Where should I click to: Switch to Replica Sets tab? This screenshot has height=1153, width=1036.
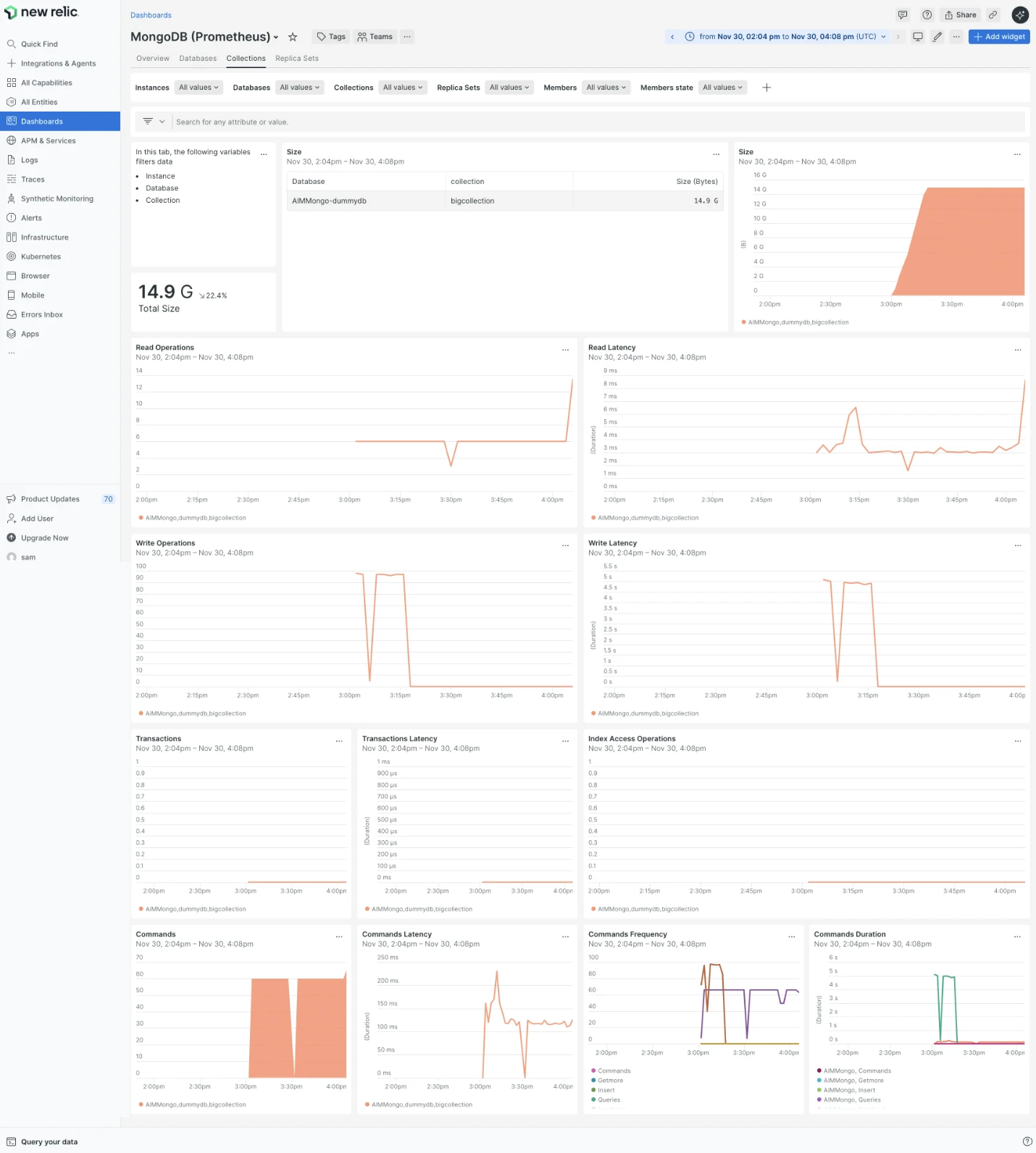tap(297, 59)
